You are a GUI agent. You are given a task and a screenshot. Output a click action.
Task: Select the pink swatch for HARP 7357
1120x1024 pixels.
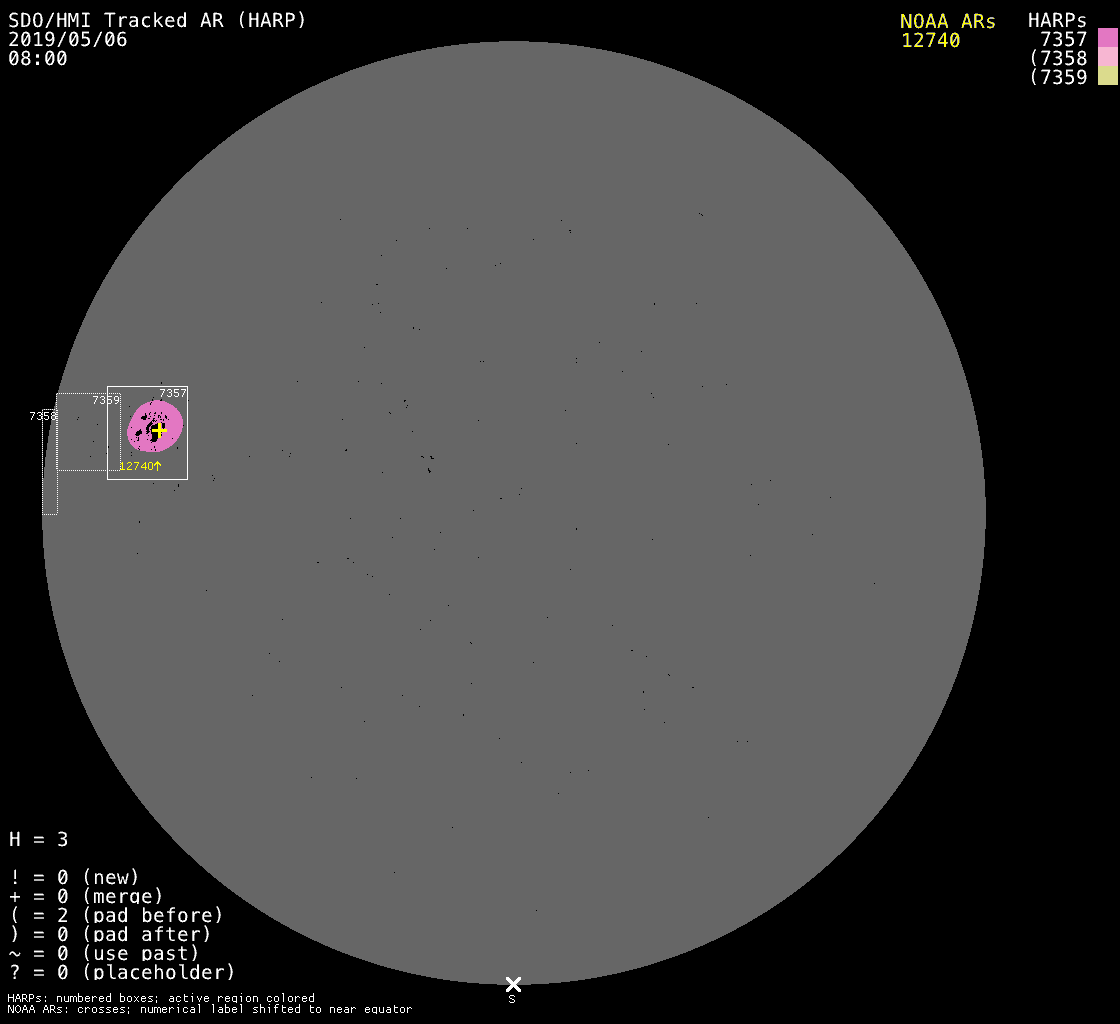coord(1107,38)
